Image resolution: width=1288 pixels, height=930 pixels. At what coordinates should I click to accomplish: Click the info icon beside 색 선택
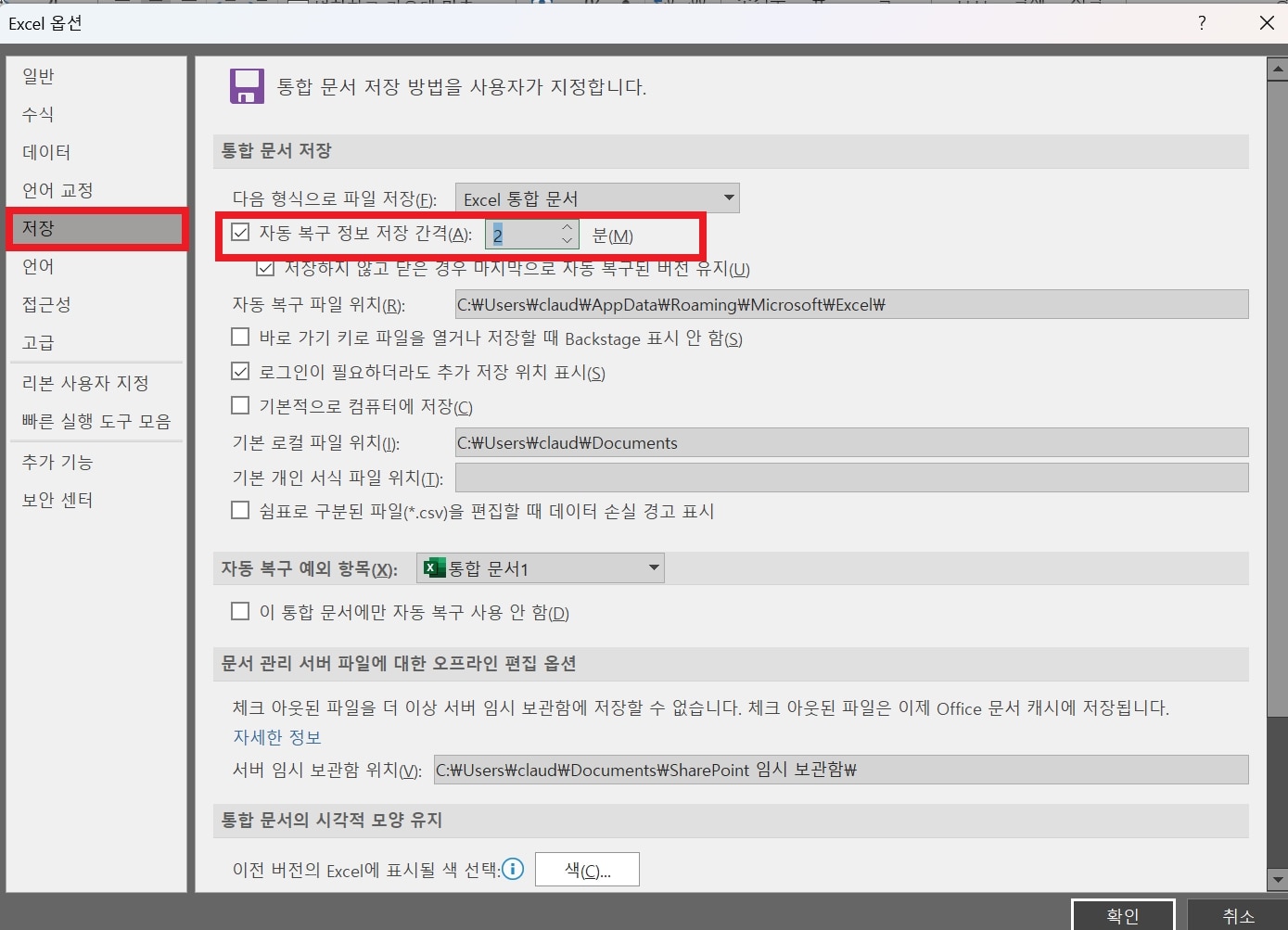pos(513,869)
